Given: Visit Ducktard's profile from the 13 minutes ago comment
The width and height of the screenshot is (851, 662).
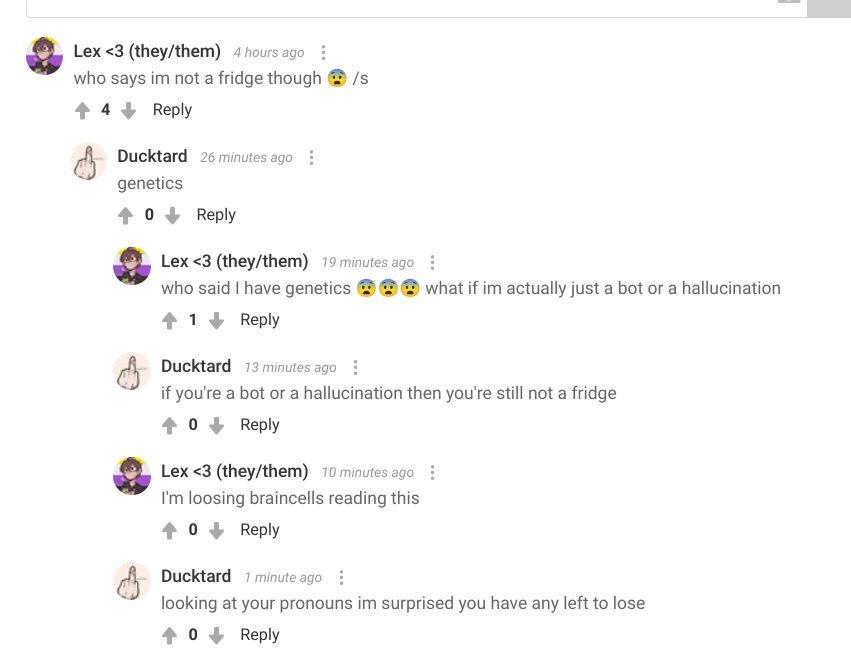Looking at the screenshot, I should pyautogui.click(x=196, y=366).
